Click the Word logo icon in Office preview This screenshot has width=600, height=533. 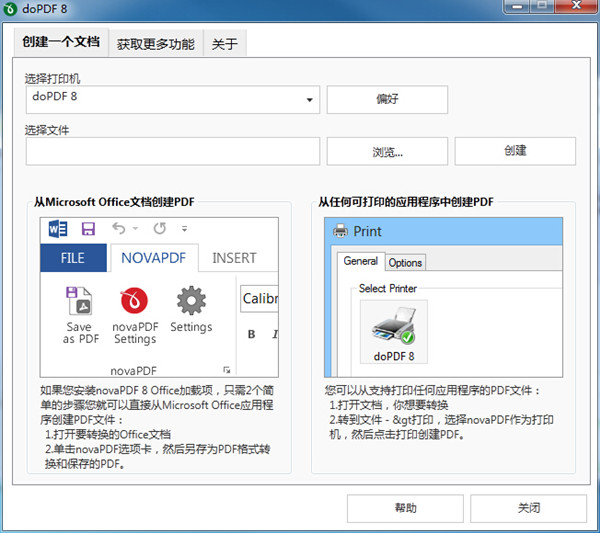pos(58,229)
